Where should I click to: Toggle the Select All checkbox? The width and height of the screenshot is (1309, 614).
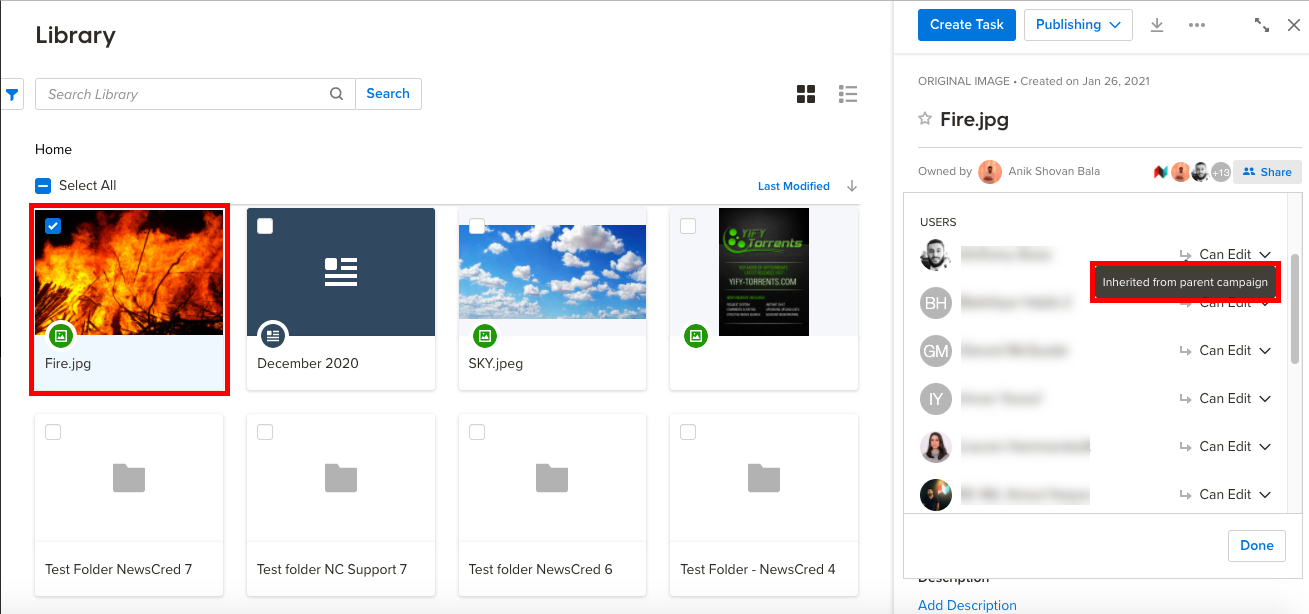coord(43,186)
